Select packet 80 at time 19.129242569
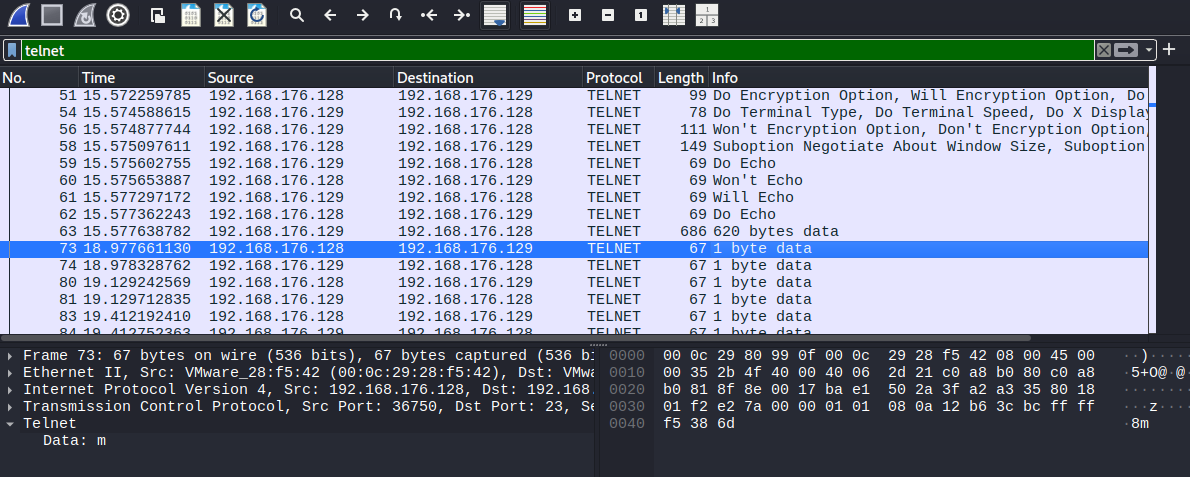Viewport: 1190px width, 477px height. pos(574,282)
